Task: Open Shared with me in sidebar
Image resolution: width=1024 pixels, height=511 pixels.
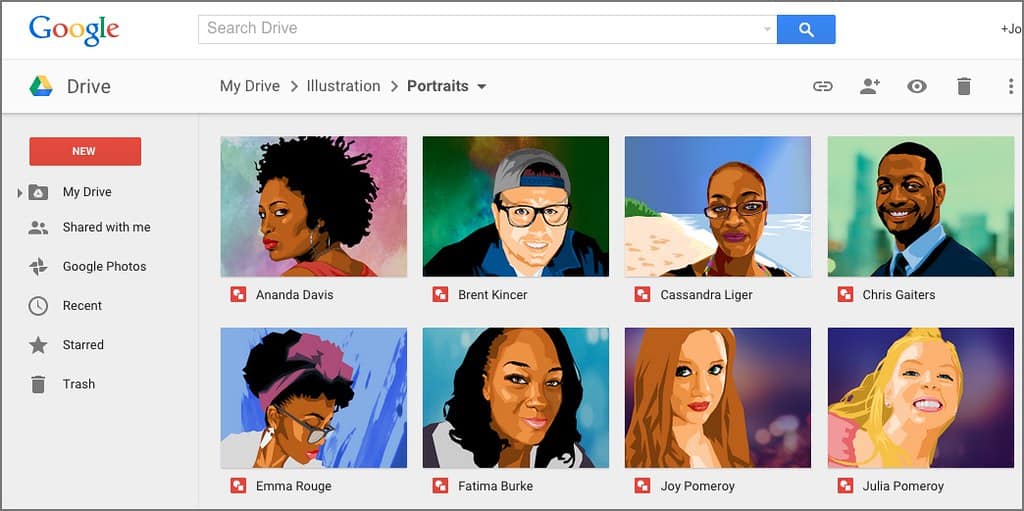Action: click(x=106, y=227)
